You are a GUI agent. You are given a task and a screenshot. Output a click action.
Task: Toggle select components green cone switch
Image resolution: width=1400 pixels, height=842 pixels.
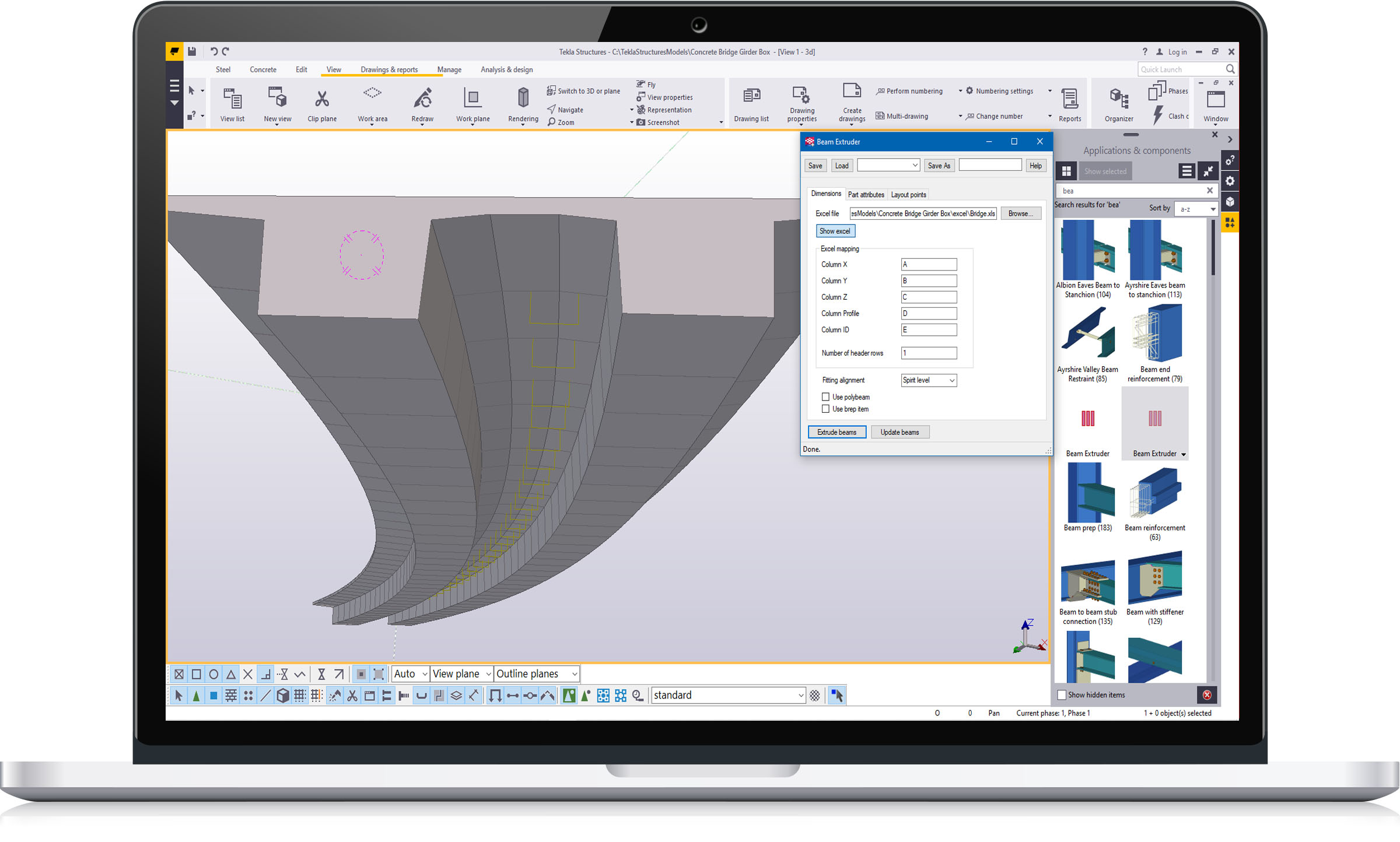click(197, 695)
